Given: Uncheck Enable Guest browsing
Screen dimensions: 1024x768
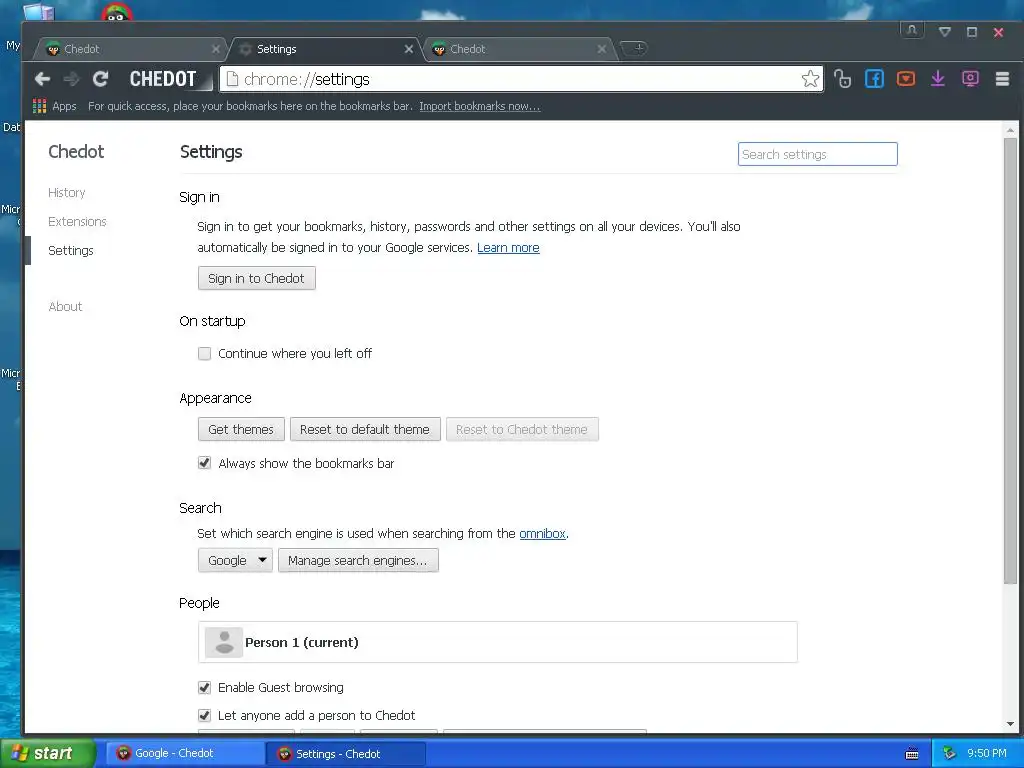Looking at the screenshot, I should [204, 687].
